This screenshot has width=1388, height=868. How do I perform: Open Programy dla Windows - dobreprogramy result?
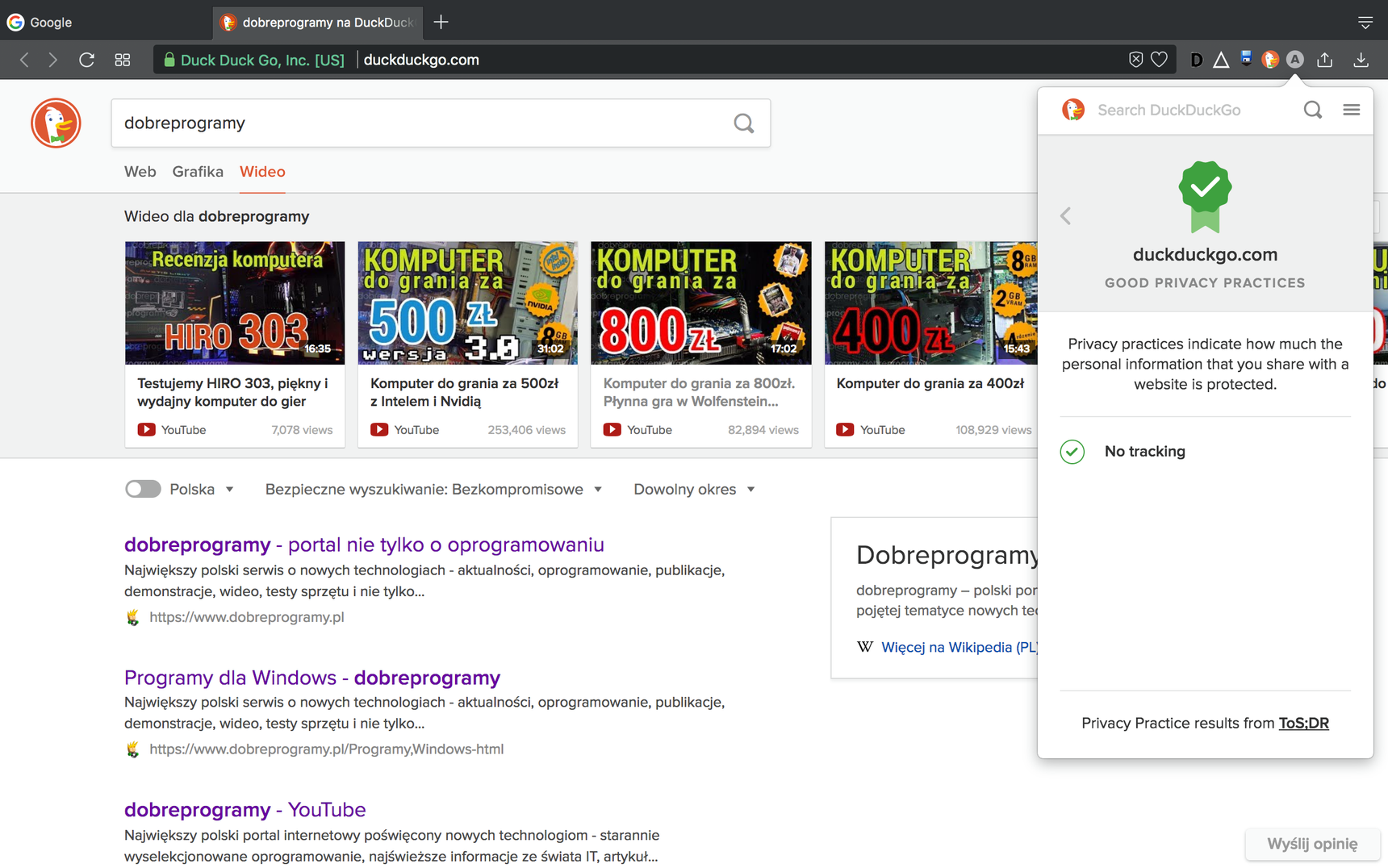[312, 678]
